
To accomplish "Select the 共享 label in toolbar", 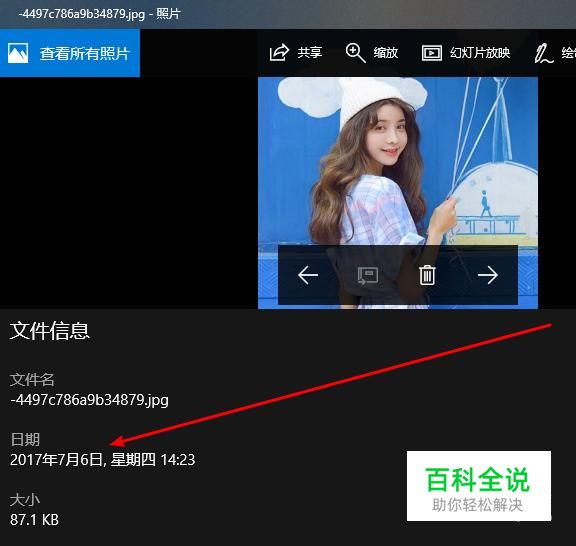I will pos(310,53).
